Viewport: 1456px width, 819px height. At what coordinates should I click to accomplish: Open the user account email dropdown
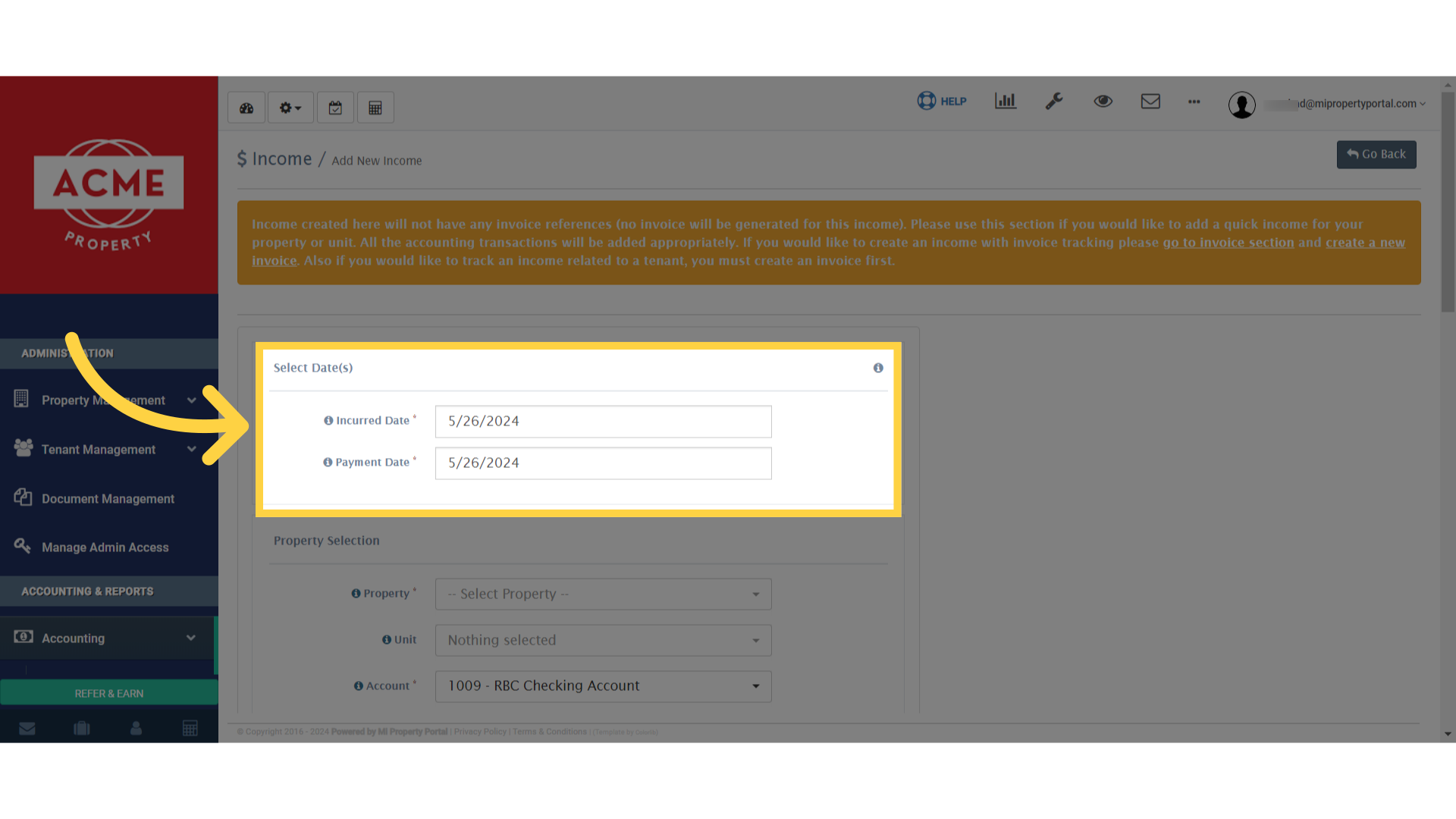point(1346,104)
